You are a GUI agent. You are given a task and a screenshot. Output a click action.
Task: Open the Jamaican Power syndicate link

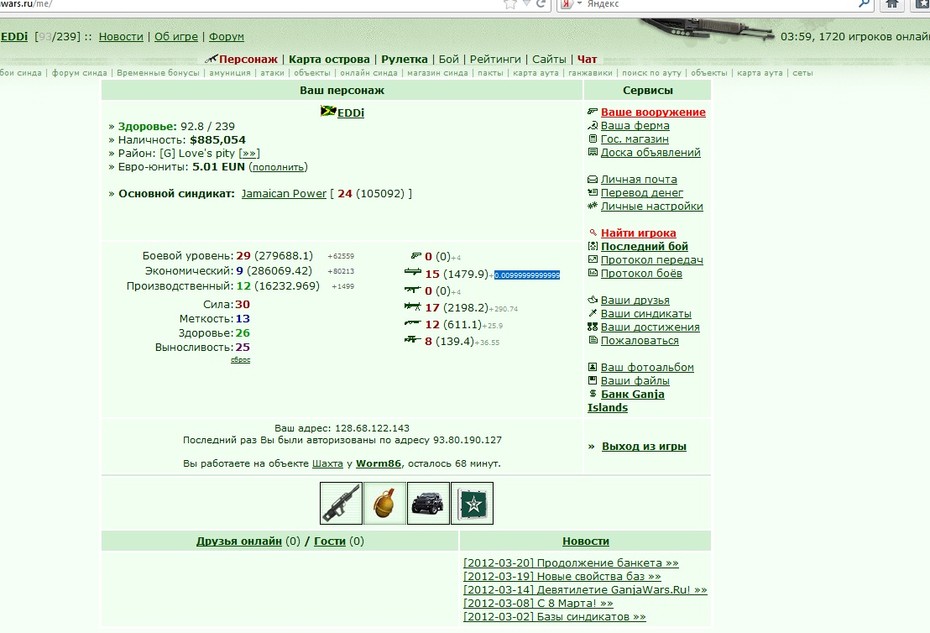point(284,193)
